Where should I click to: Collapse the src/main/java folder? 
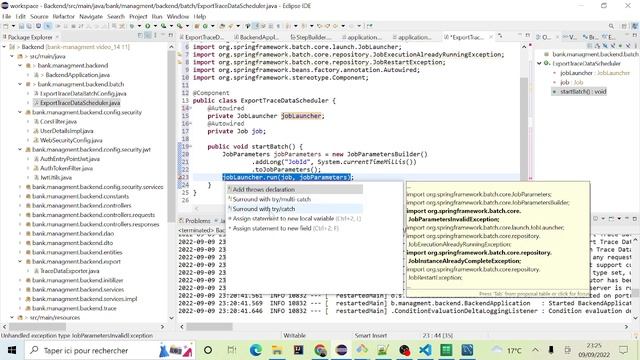pyautogui.click(x=12, y=56)
